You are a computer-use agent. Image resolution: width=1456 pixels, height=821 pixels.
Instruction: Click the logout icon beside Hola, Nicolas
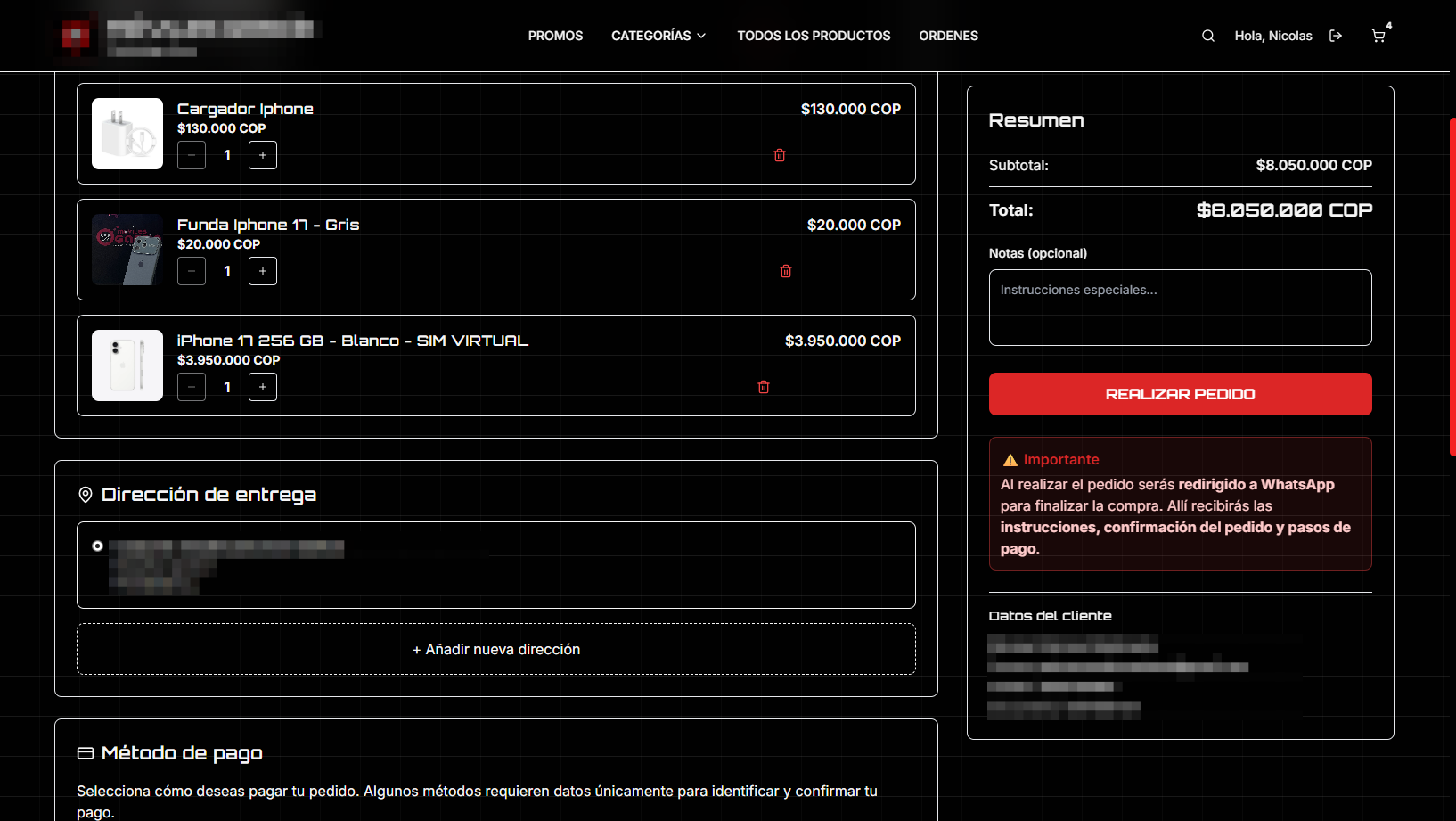click(x=1335, y=36)
